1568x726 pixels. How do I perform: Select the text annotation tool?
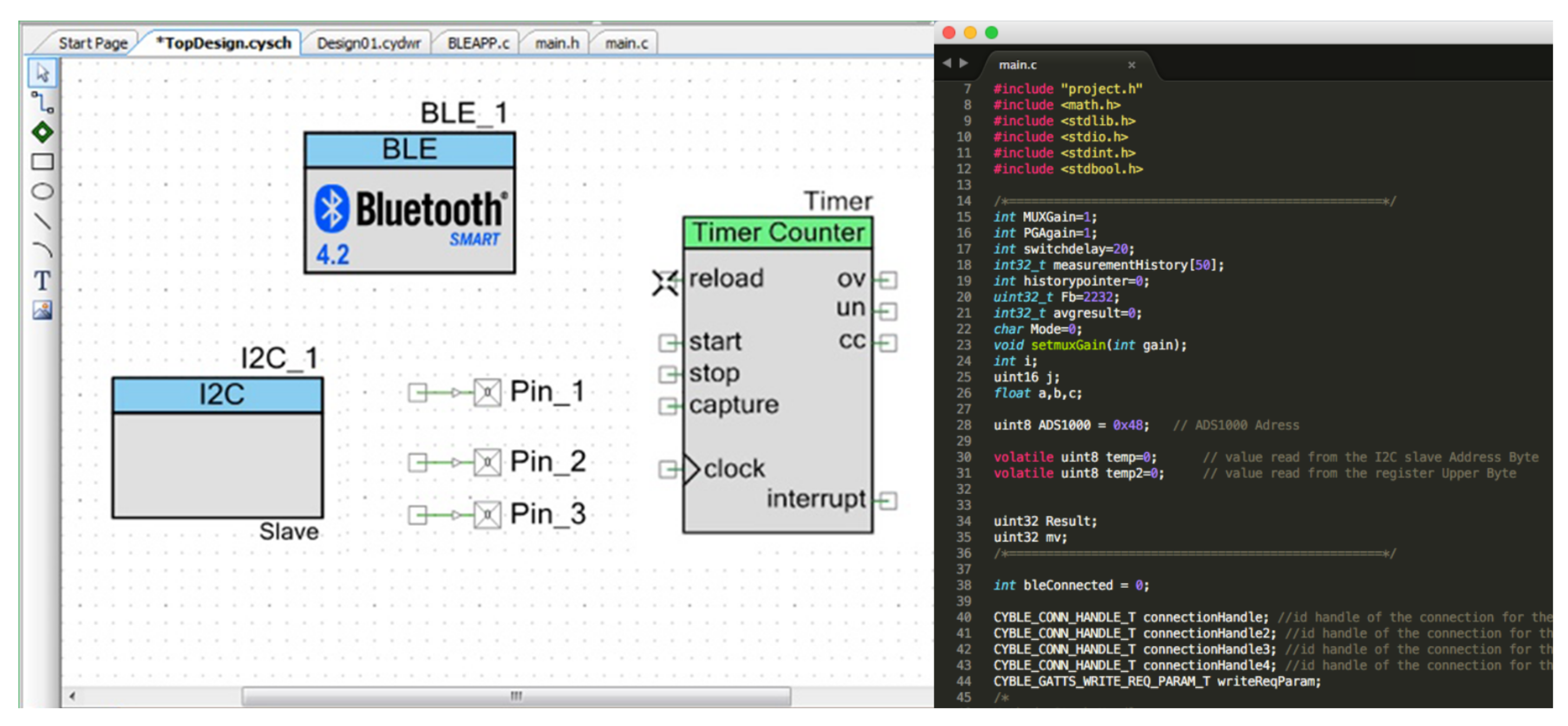click(x=42, y=281)
